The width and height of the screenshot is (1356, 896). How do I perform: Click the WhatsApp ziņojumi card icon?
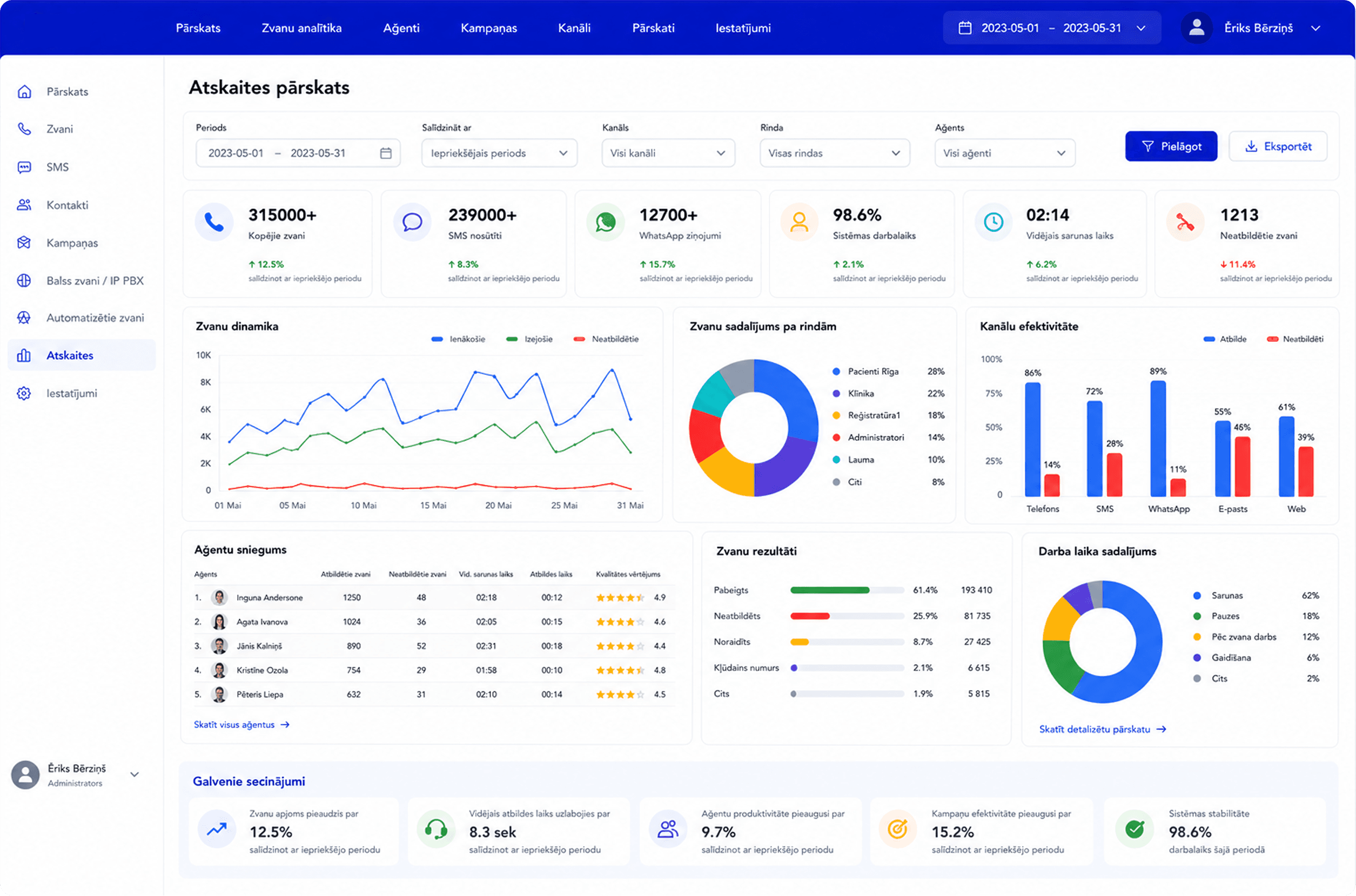[x=605, y=222]
